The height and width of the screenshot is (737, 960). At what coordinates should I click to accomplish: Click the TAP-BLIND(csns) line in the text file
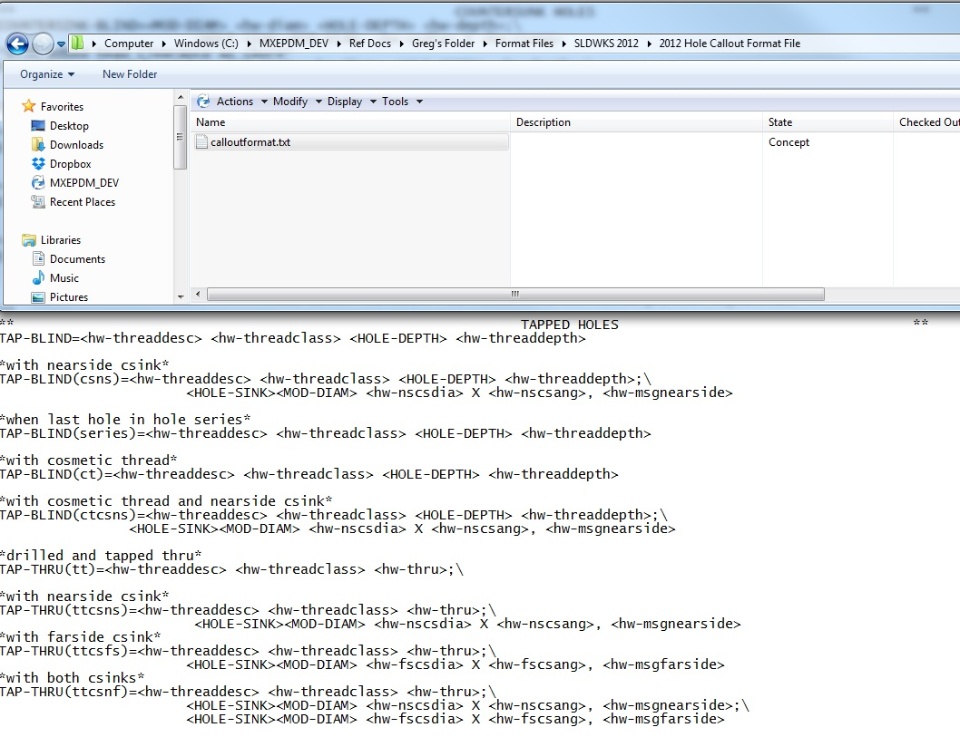click(x=325, y=379)
